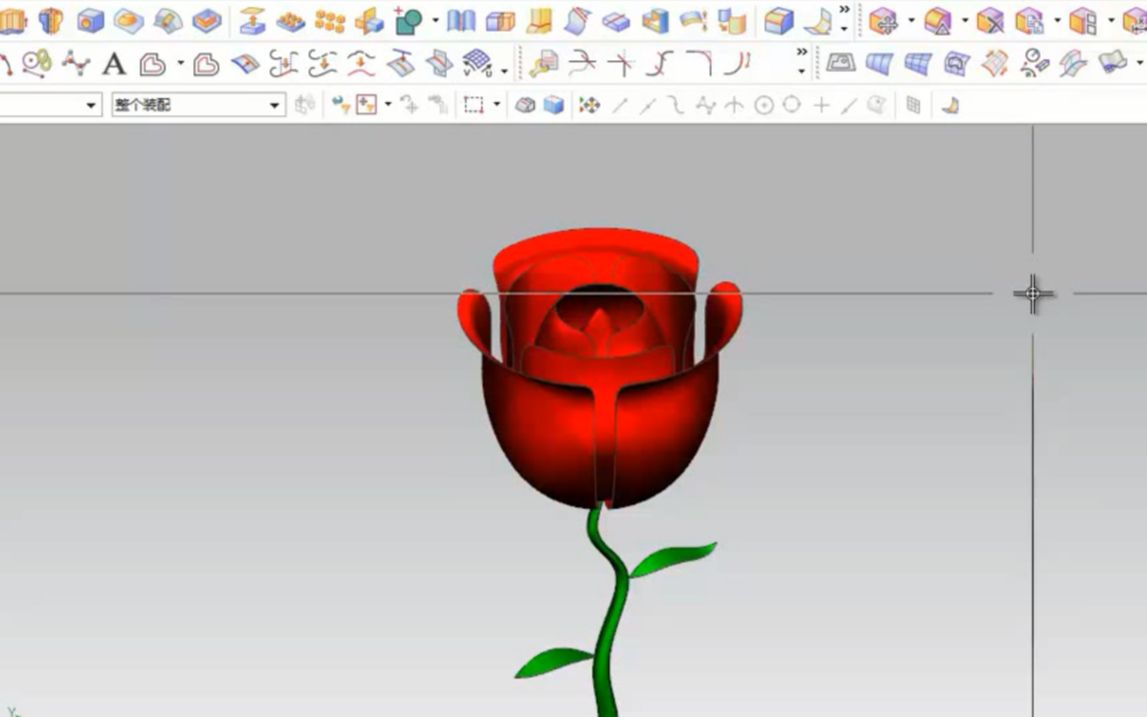Click the Delete Face tool icon
The height and width of the screenshot is (717, 1147).
(x=990, y=21)
